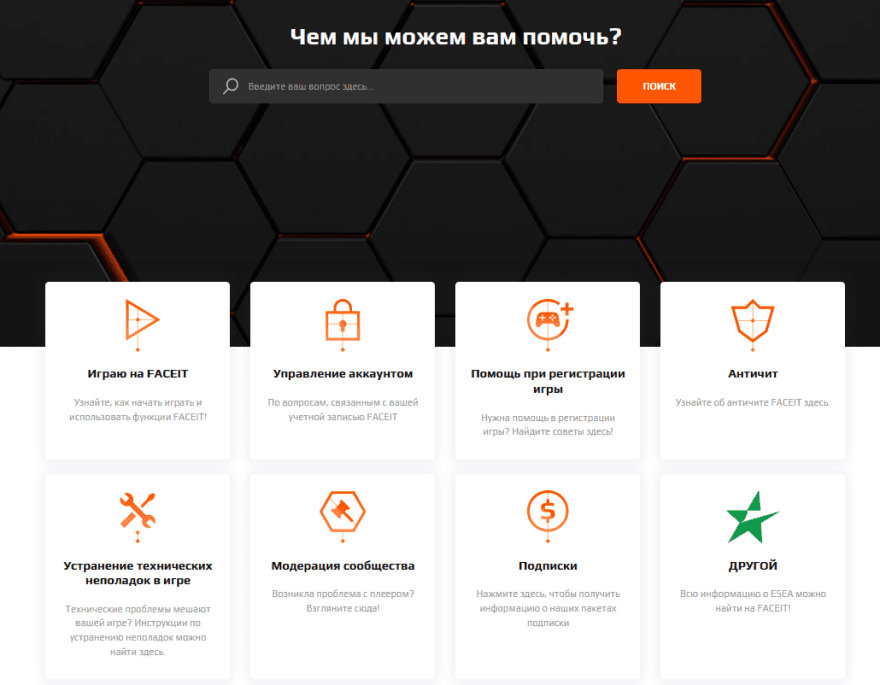This screenshot has height=685, width=880.
Task: Click the dollar coin icon on the Подписки card
Action: pyautogui.click(x=547, y=513)
